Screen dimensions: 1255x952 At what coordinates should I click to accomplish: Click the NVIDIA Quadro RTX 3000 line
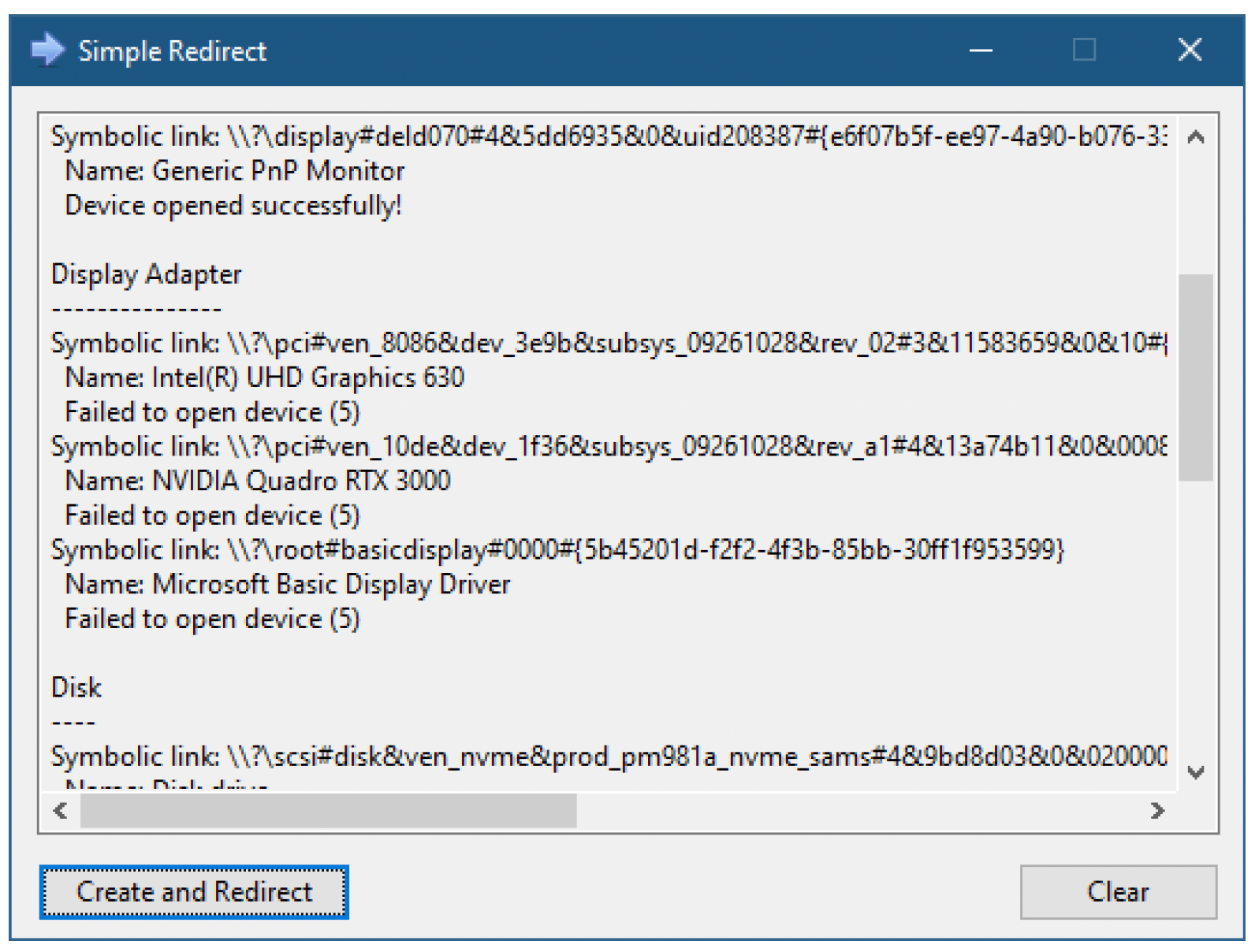pyautogui.click(x=258, y=481)
